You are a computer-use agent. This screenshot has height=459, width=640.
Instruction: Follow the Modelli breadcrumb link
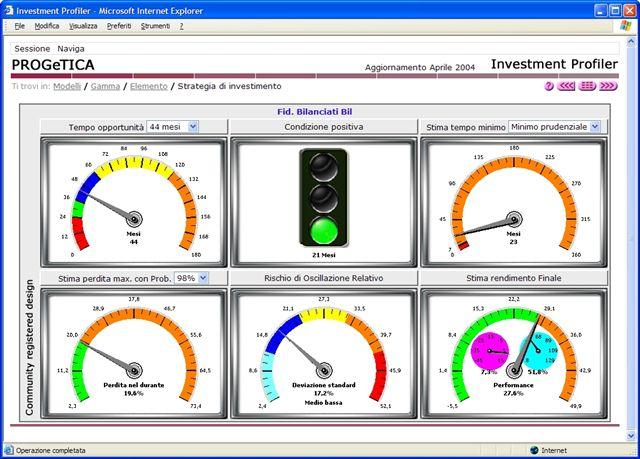pos(67,86)
